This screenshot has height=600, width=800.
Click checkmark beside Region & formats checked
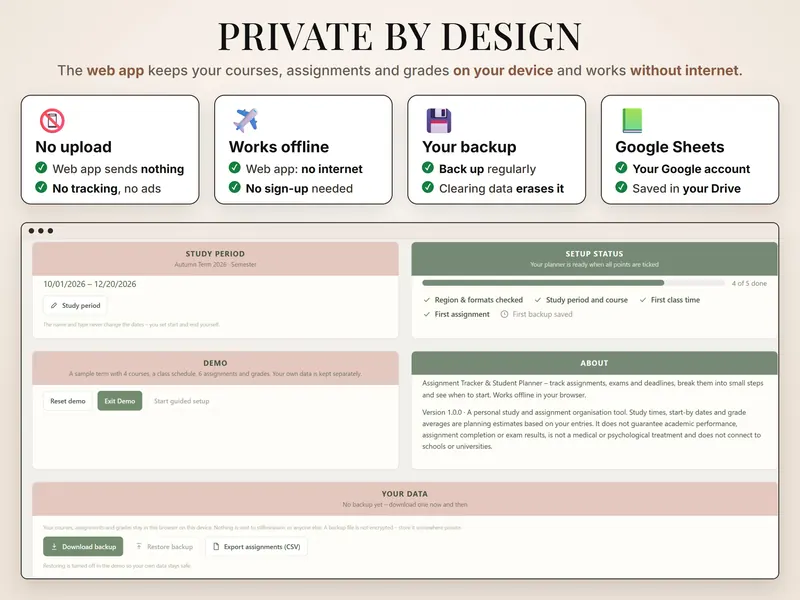coord(427,300)
